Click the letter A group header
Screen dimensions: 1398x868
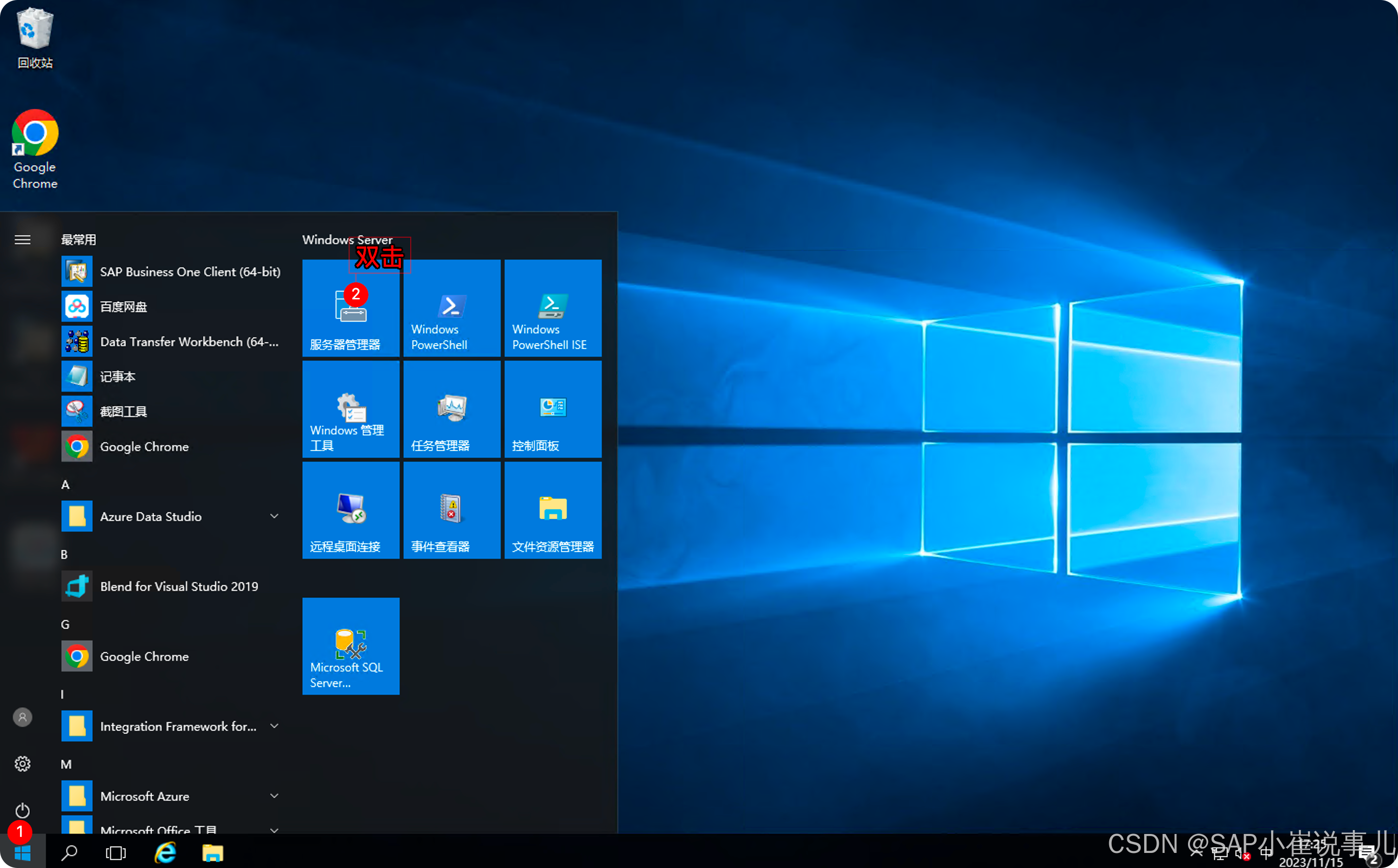(x=66, y=485)
